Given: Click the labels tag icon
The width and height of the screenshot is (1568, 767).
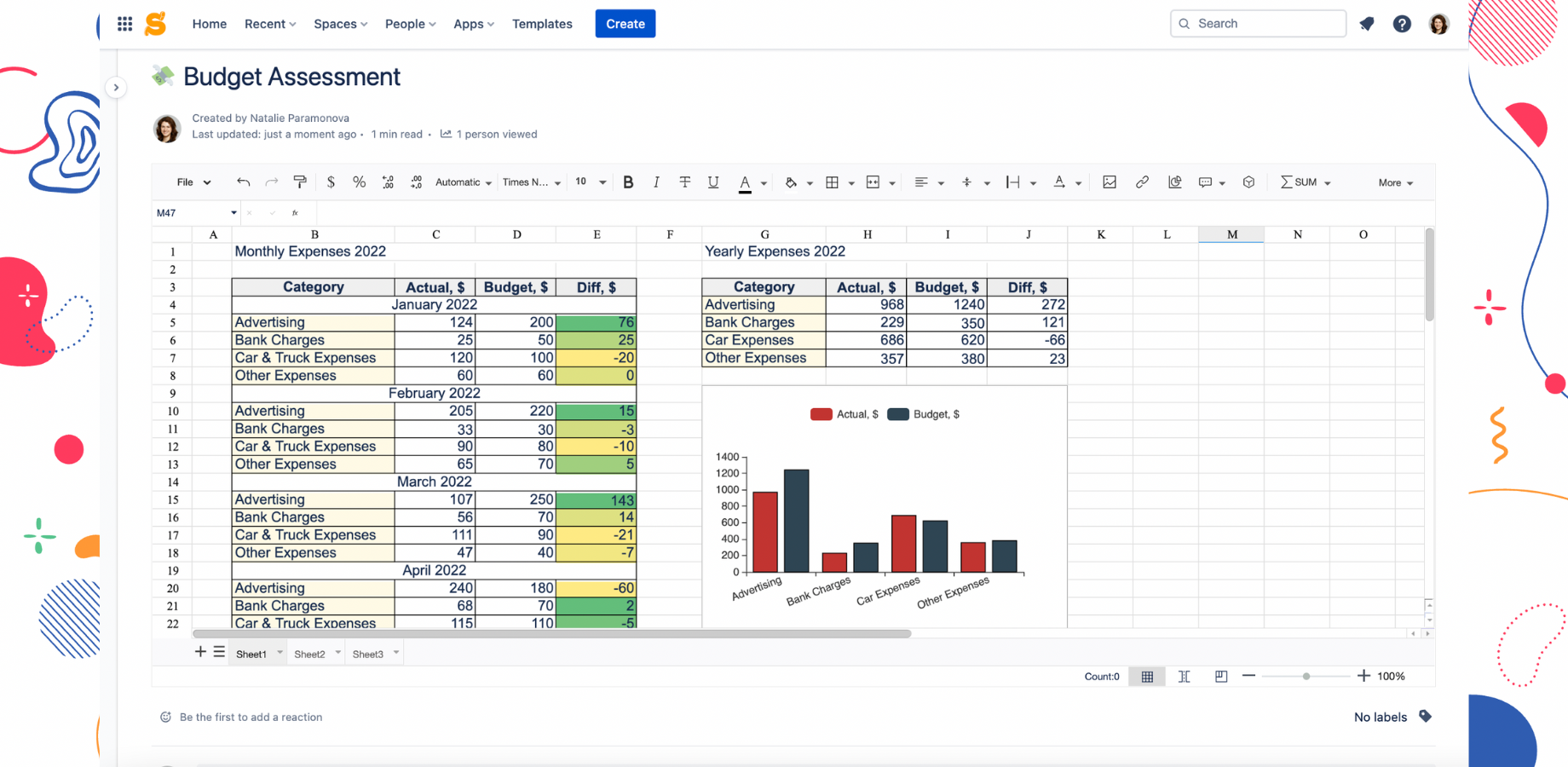Looking at the screenshot, I should point(1425,717).
